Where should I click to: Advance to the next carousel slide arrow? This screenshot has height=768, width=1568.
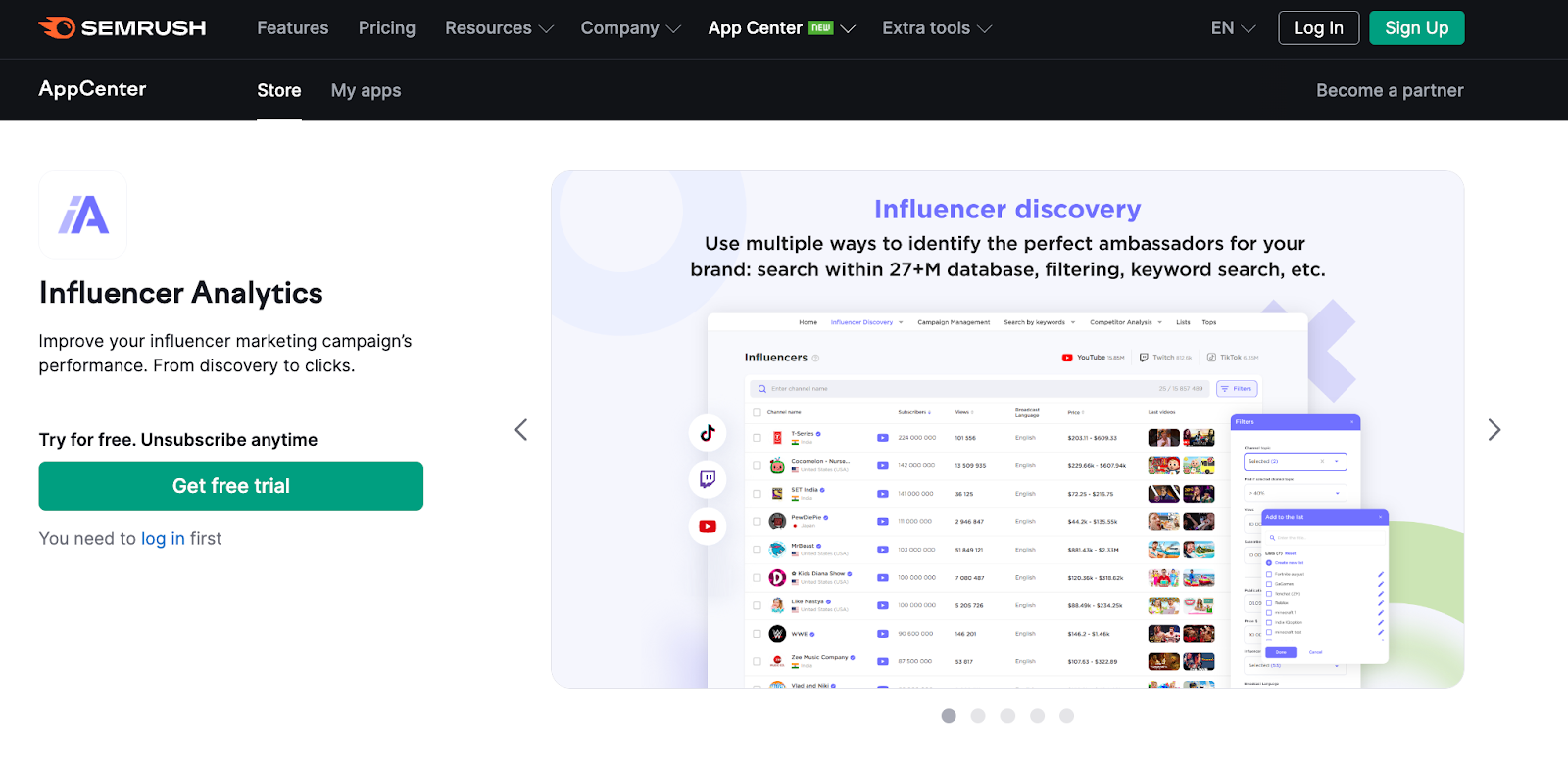coord(1494,430)
